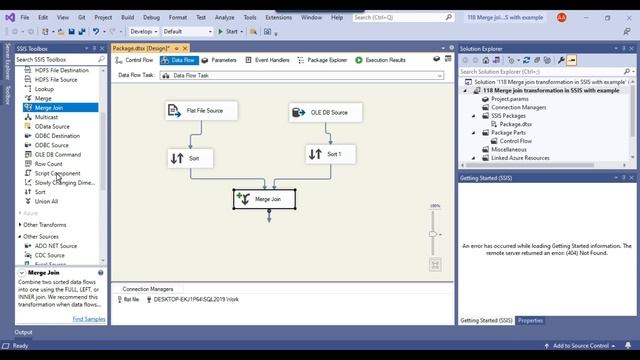Collapse Other Sources group
The image size is (640, 360).
[20, 237]
